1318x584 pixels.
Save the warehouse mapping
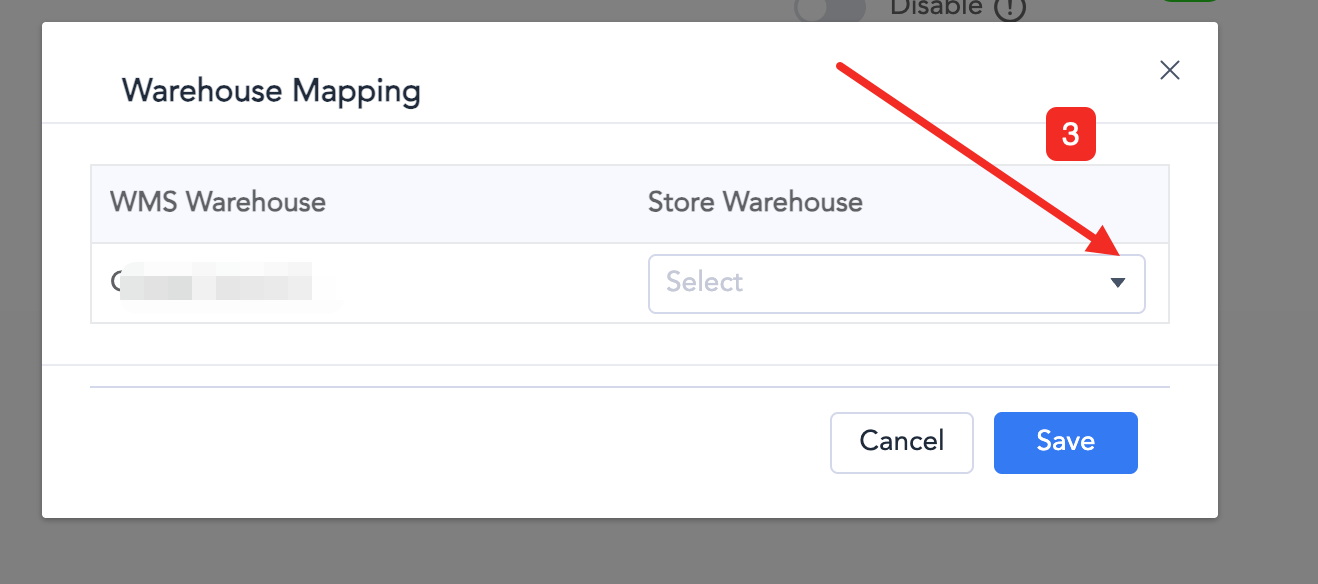coord(1065,442)
